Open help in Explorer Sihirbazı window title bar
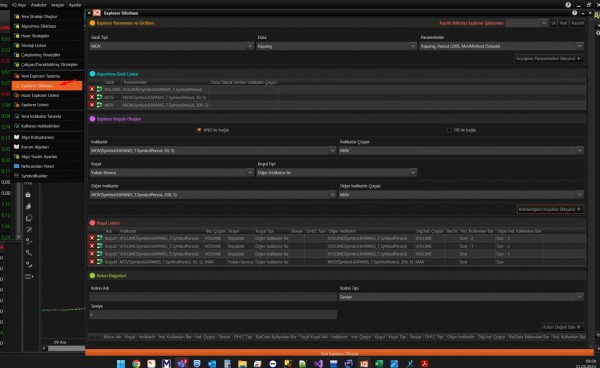 pyautogui.click(x=574, y=13)
